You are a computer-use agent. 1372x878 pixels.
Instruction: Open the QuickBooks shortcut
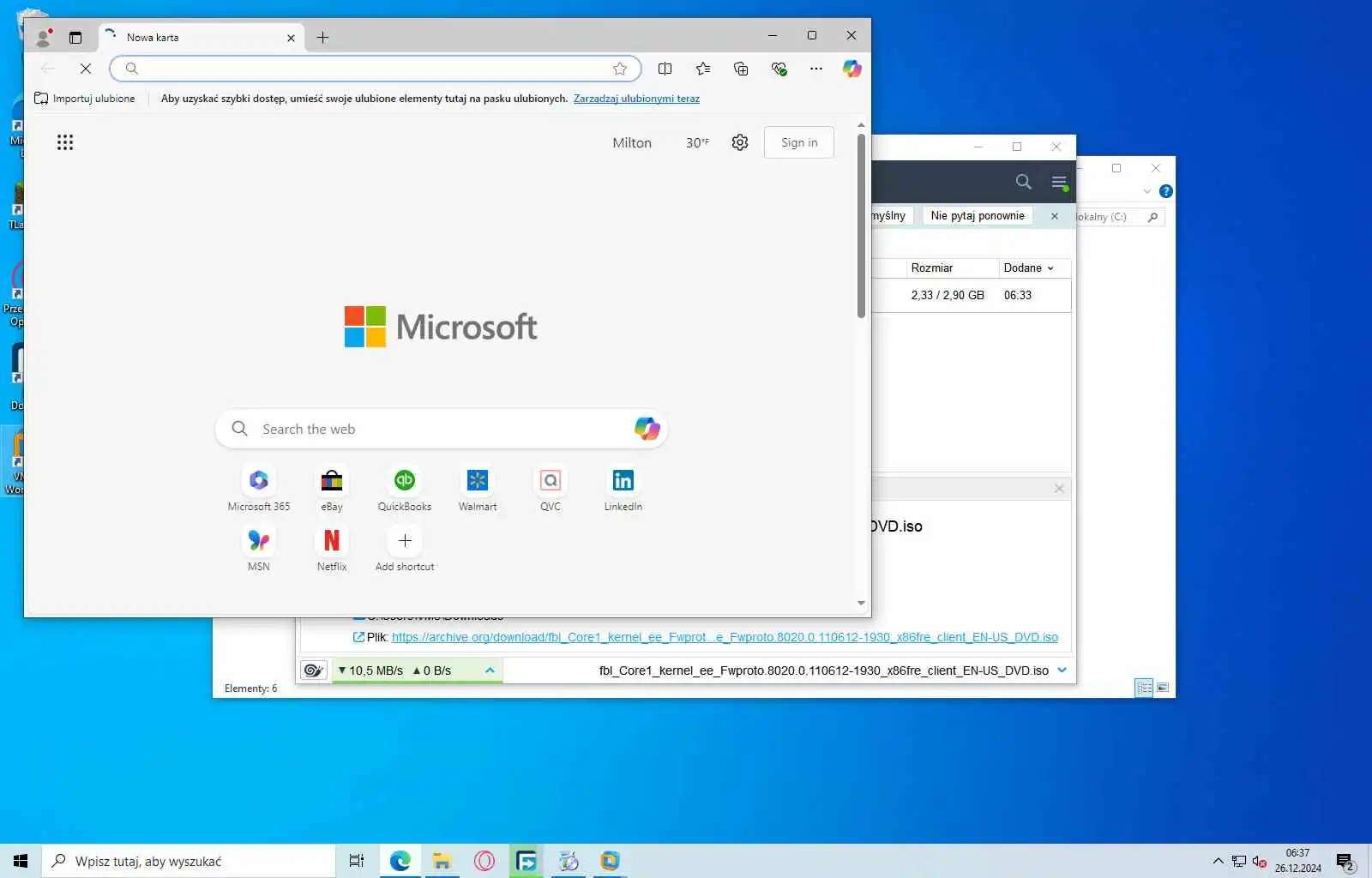pyautogui.click(x=405, y=490)
